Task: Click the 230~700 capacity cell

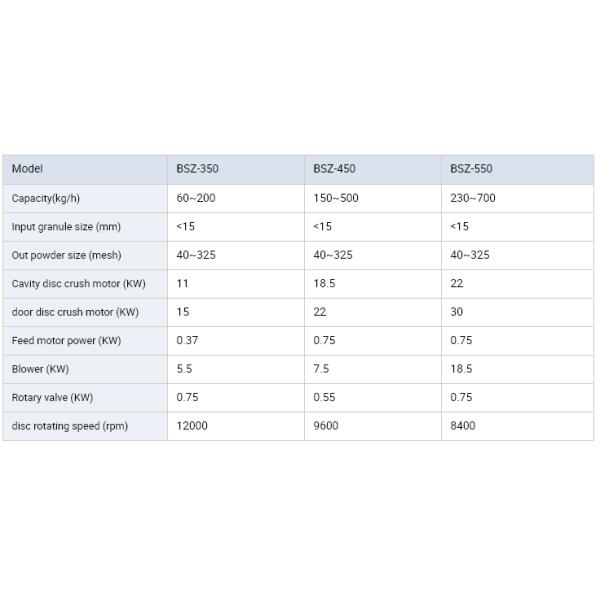Action: pyautogui.click(x=473, y=198)
